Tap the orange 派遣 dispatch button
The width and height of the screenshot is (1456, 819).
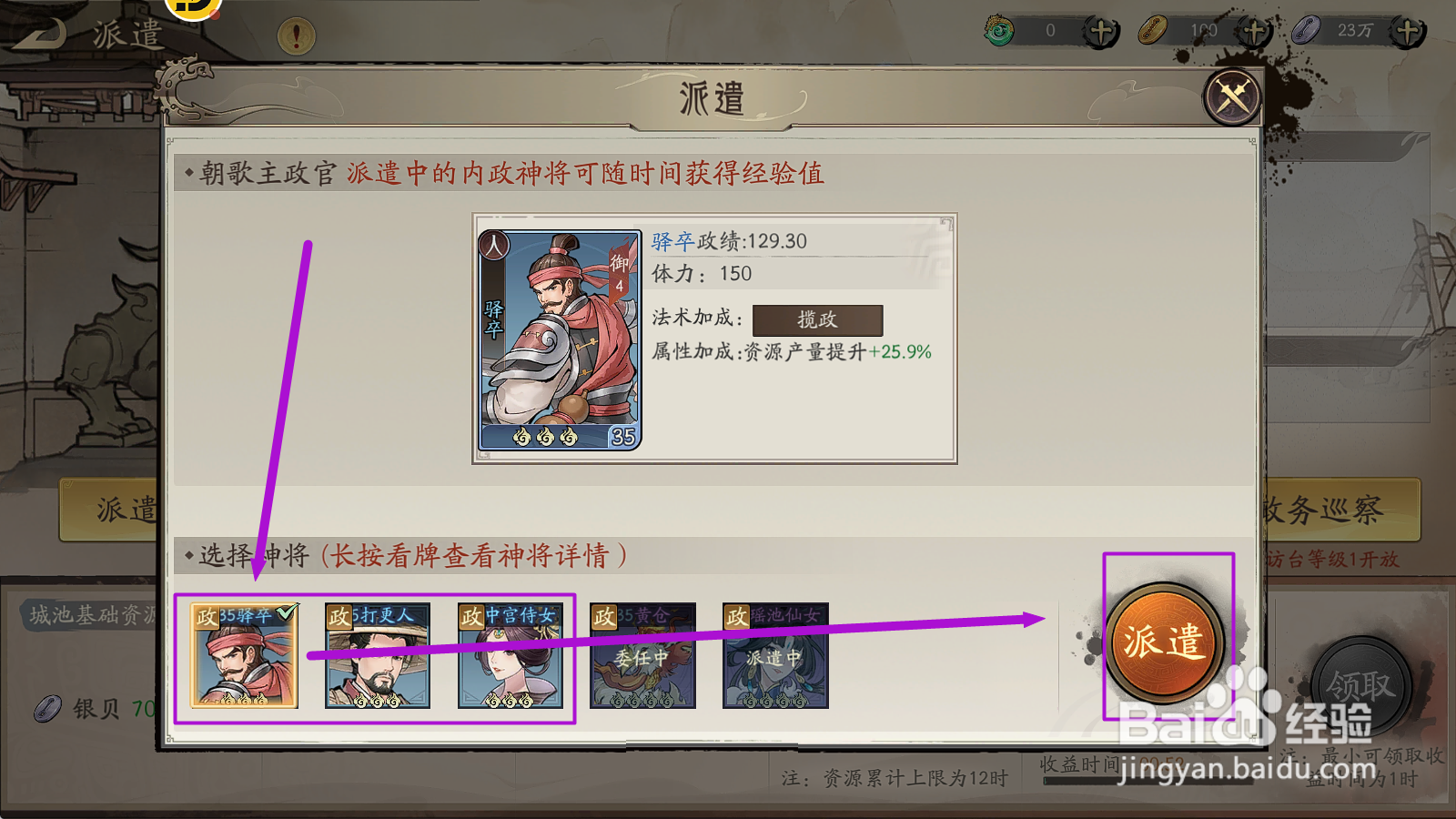(x=1164, y=642)
